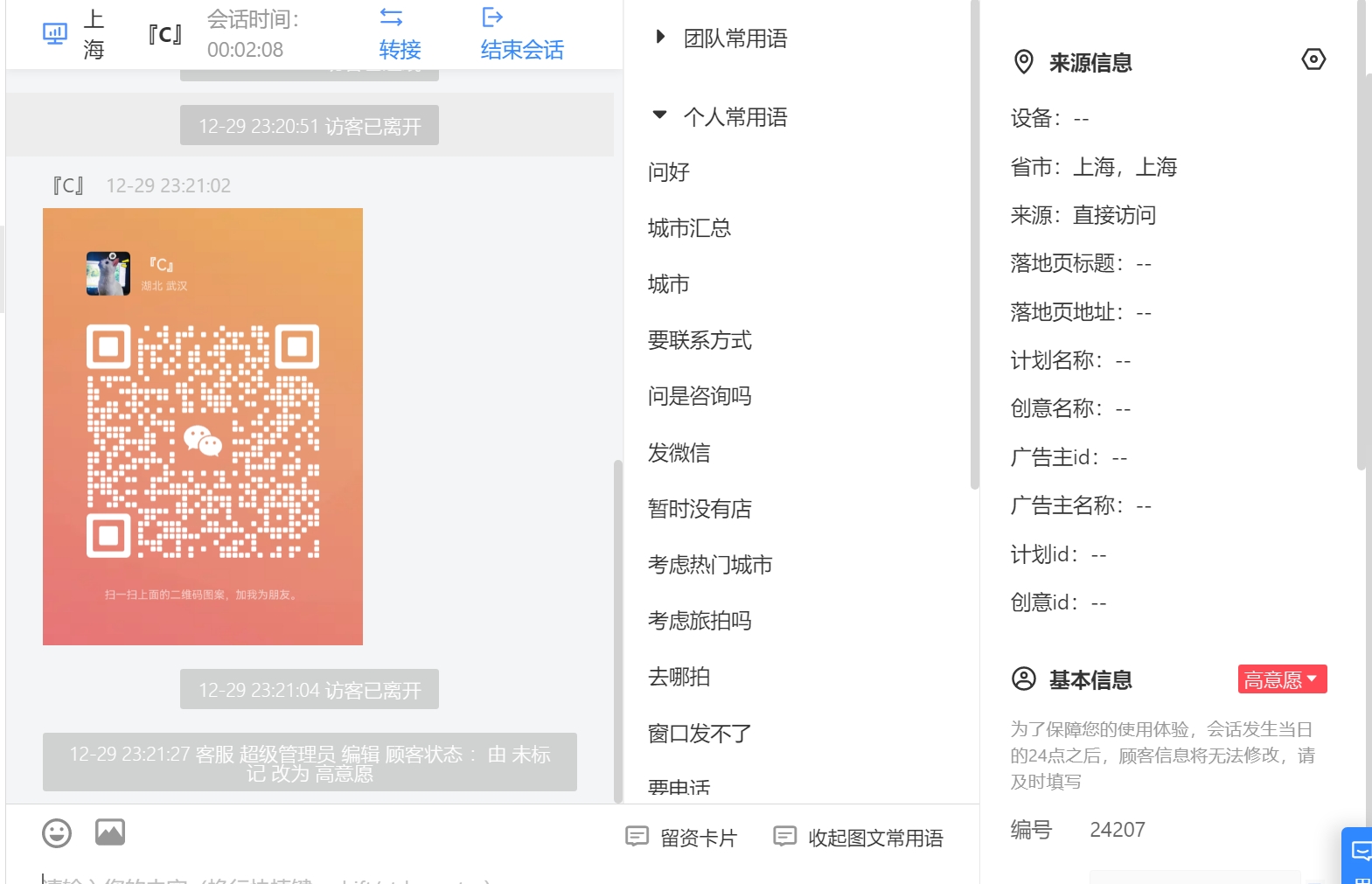Click the 设备: -- row
This screenshot has width=1372, height=884.
(1049, 118)
